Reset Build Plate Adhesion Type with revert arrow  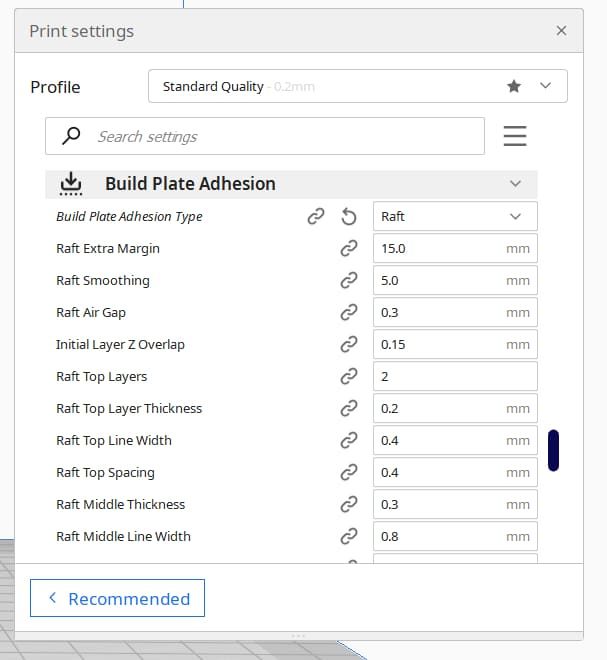[x=349, y=217]
